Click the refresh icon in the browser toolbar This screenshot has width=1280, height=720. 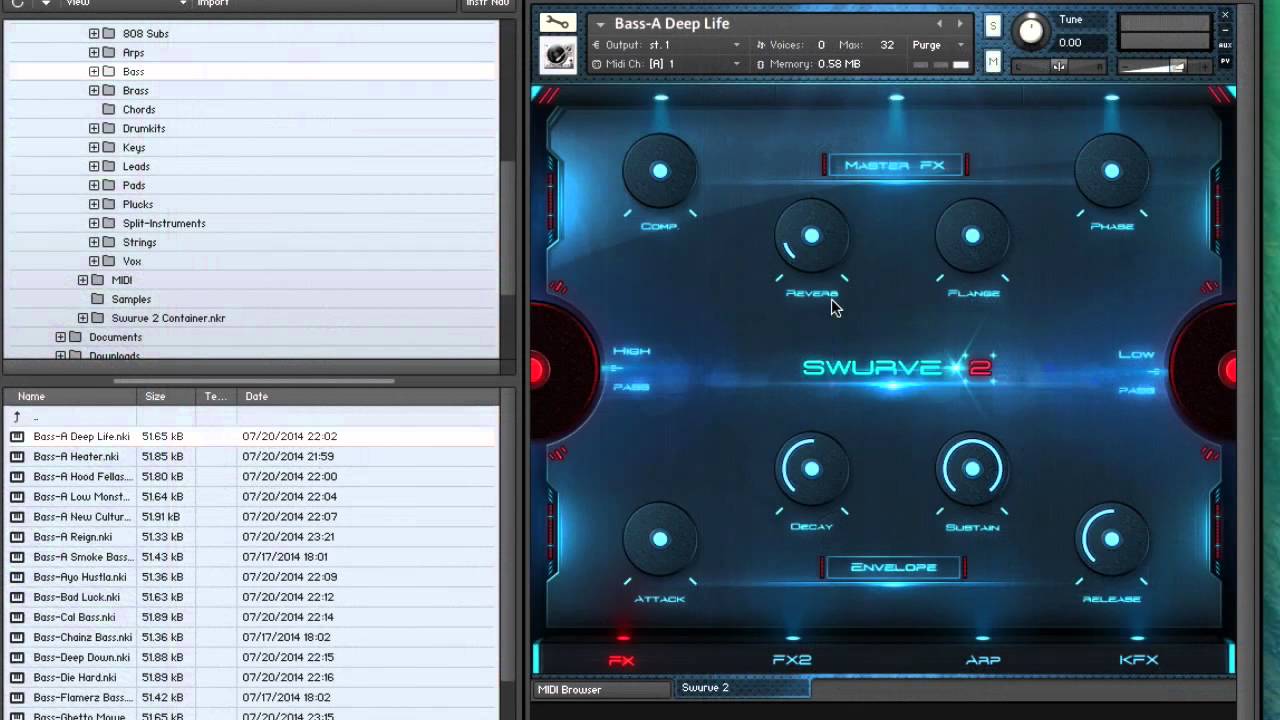click(17, 3)
